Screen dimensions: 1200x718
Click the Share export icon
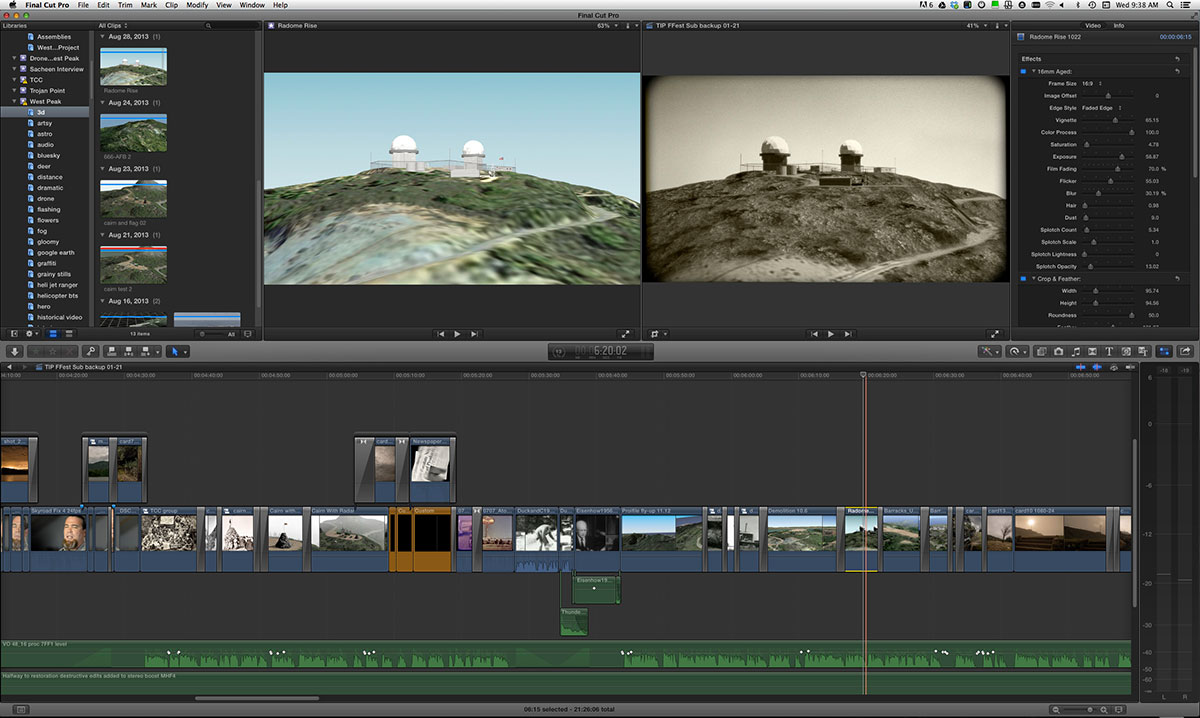pos(1186,351)
